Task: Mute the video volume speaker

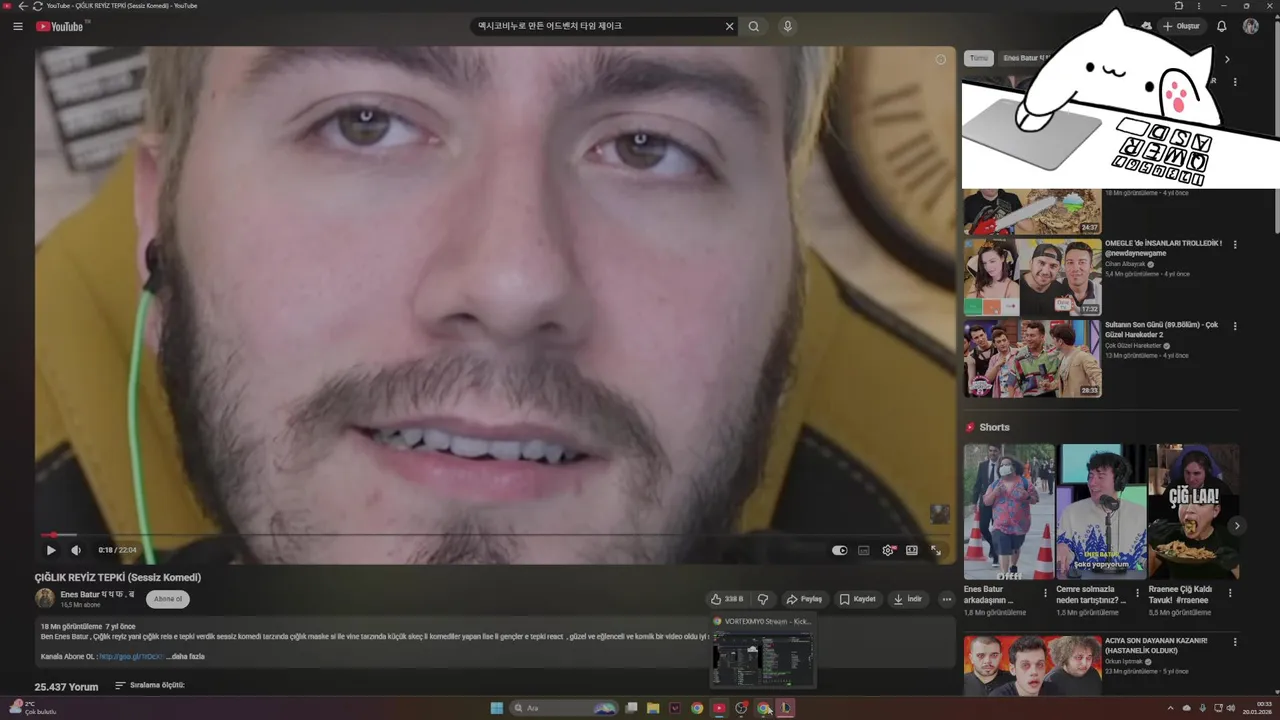Action: point(76,550)
